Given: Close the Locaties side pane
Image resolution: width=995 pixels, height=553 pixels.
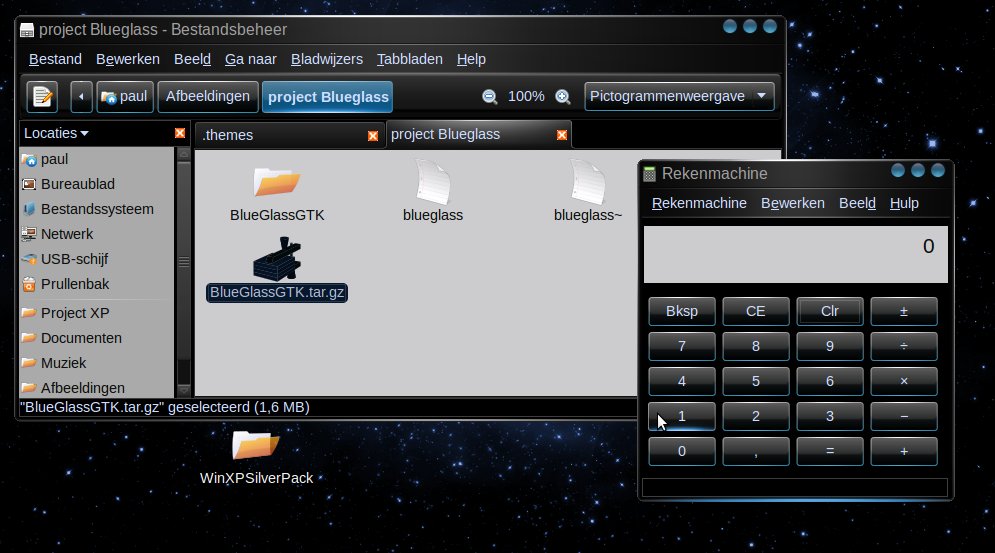Looking at the screenshot, I should click(x=180, y=133).
